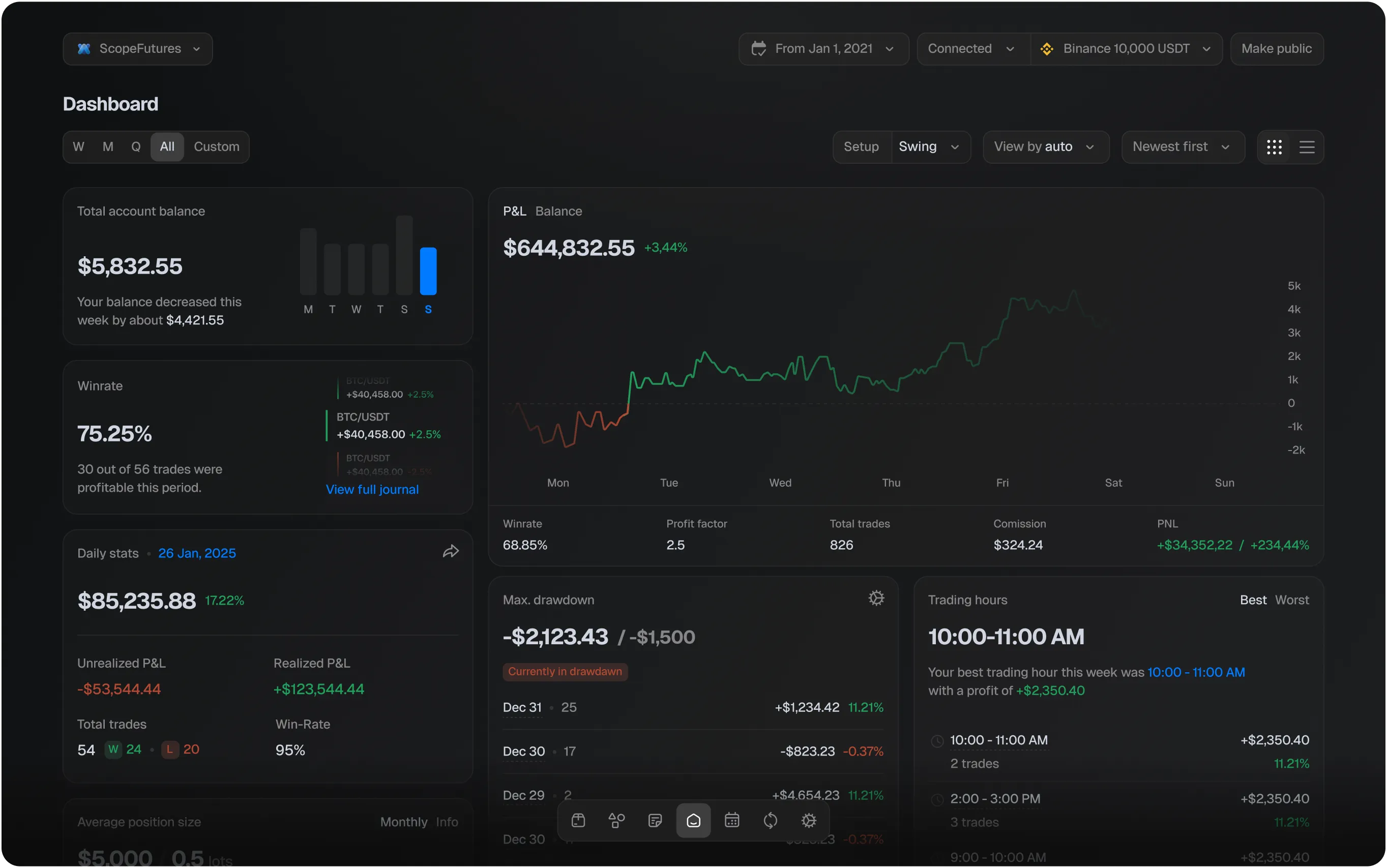The width and height of the screenshot is (1387, 868).
Task: Click the PNL +$34,352,22 value
Action: [x=1195, y=546]
